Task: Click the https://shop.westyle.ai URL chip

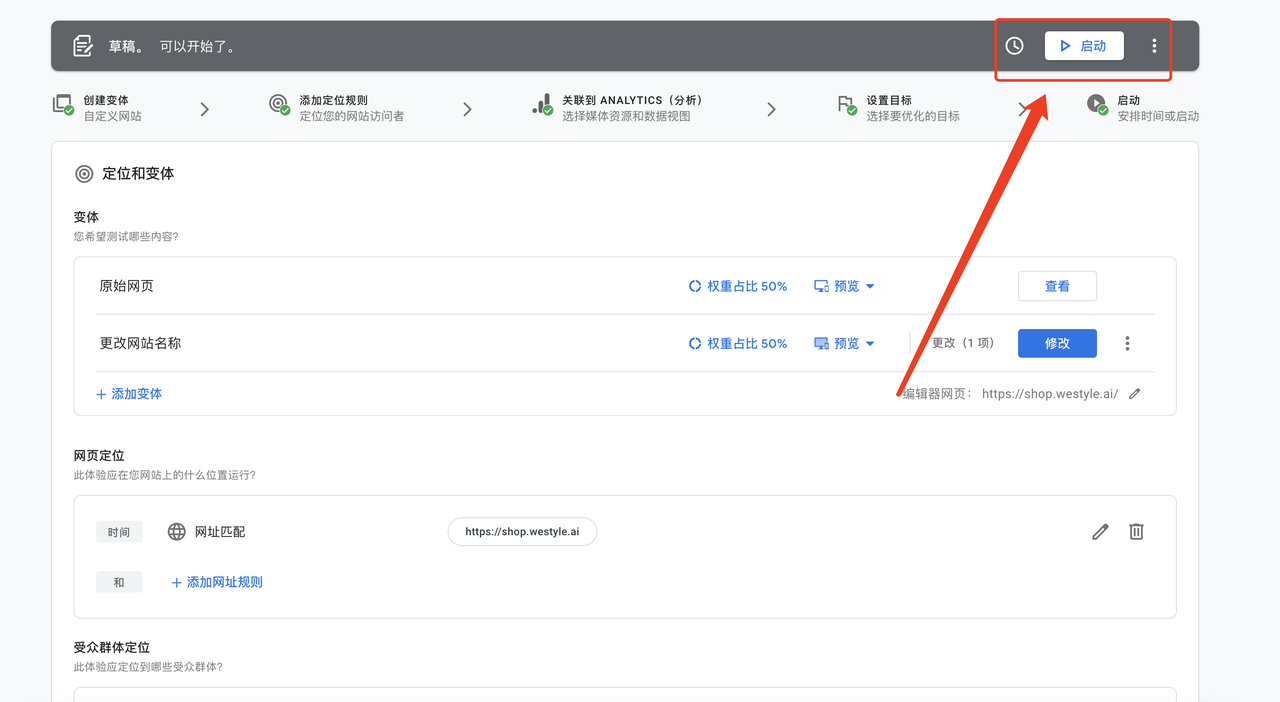Action: click(522, 532)
